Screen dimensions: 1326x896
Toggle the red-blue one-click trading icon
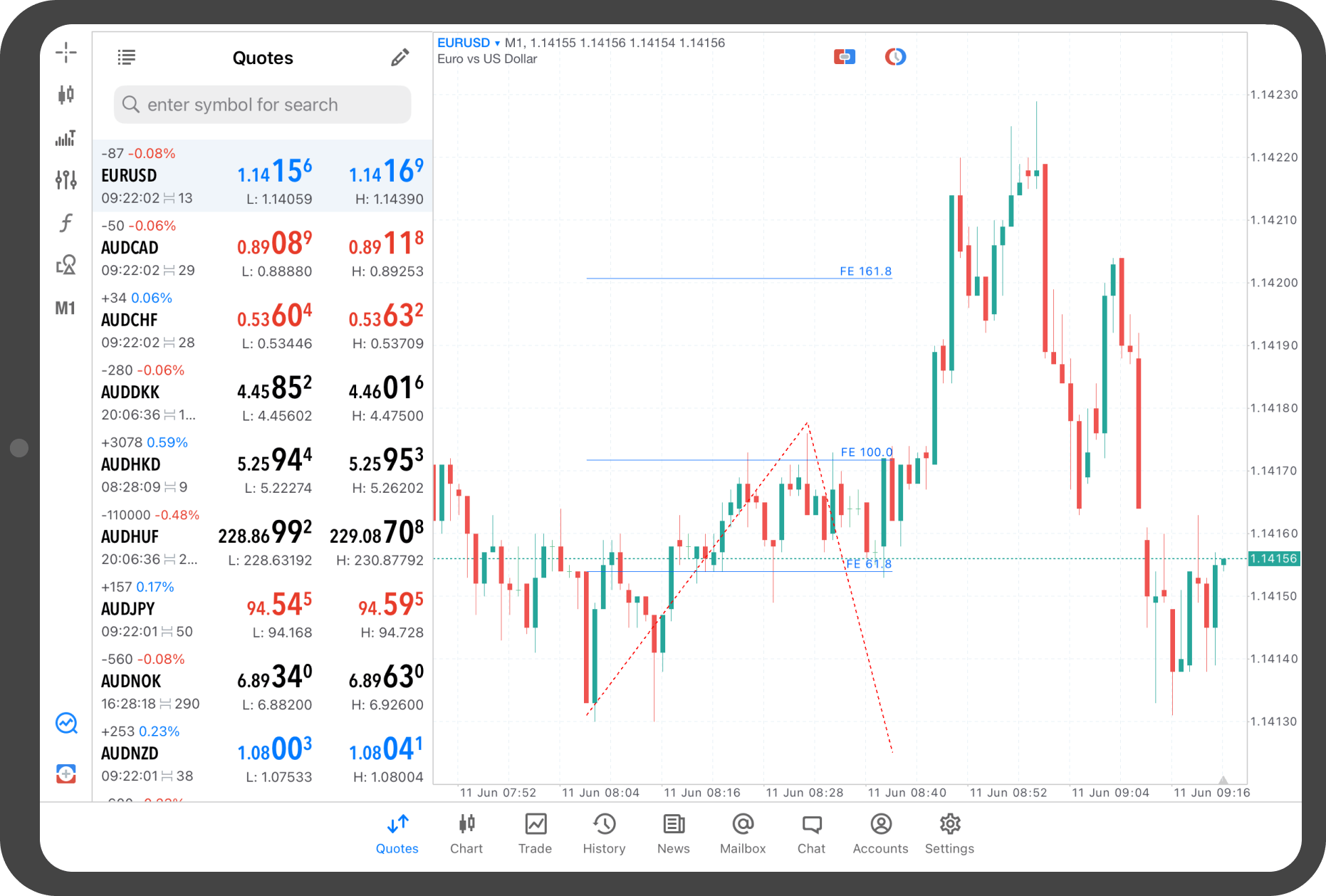[x=844, y=57]
